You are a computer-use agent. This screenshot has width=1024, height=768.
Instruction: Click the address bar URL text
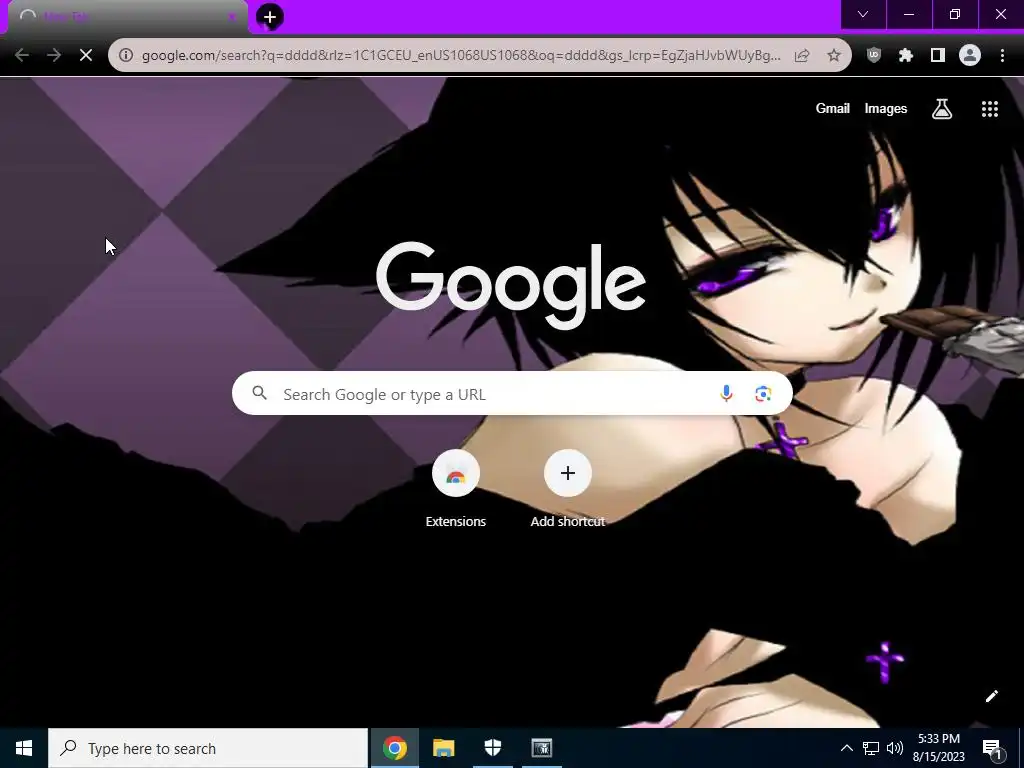(461, 56)
